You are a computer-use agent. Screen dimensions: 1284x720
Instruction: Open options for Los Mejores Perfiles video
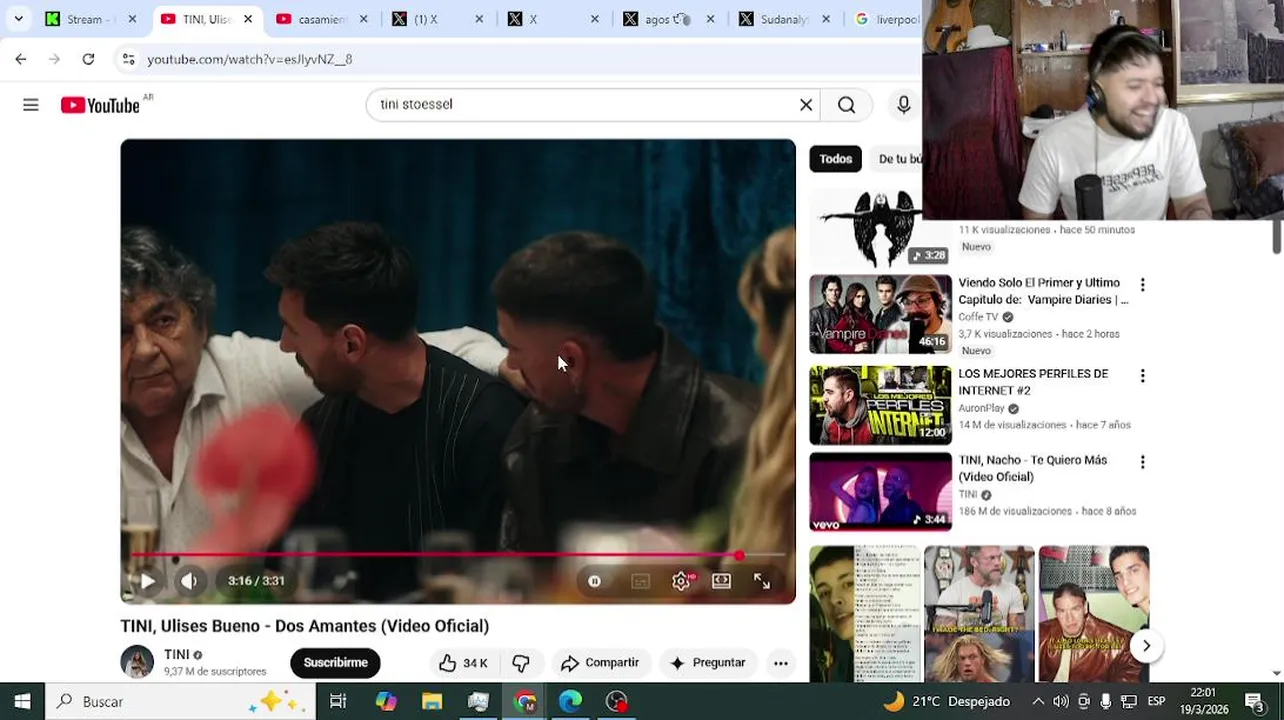(x=1142, y=376)
